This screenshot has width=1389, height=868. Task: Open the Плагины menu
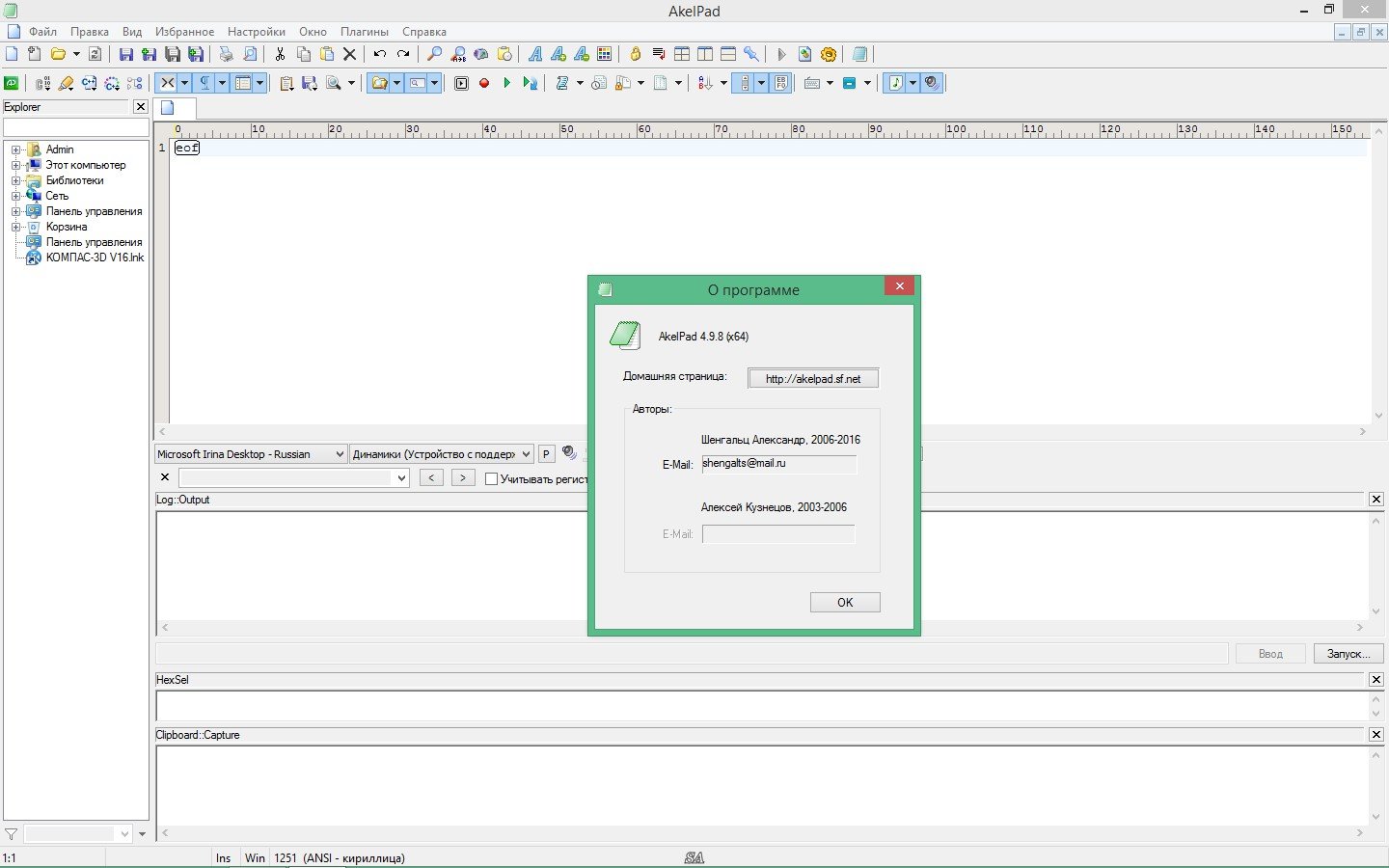point(364,32)
